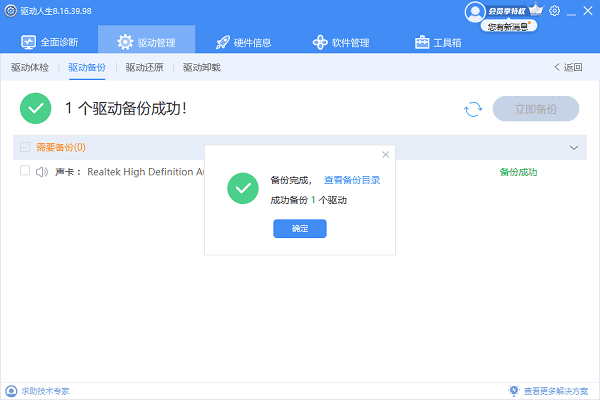This screenshot has width=600, height=400.
Task: Check the Realtek sound card checkbox
Action: [x=25, y=170]
